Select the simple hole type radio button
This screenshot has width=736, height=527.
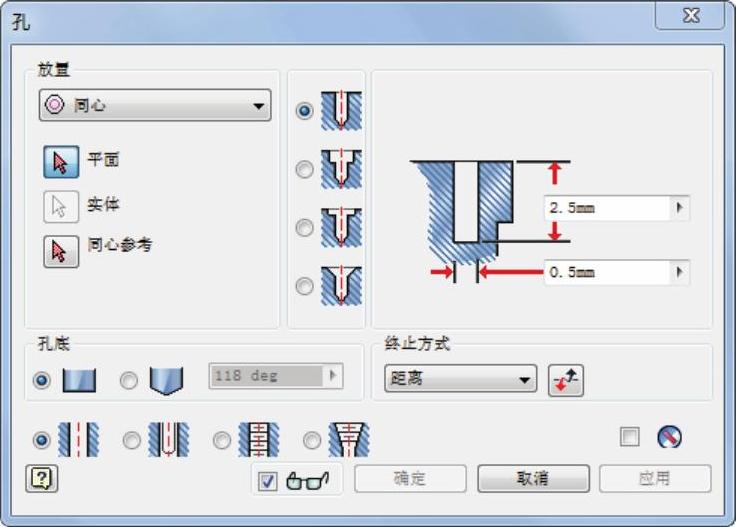point(42,440)
